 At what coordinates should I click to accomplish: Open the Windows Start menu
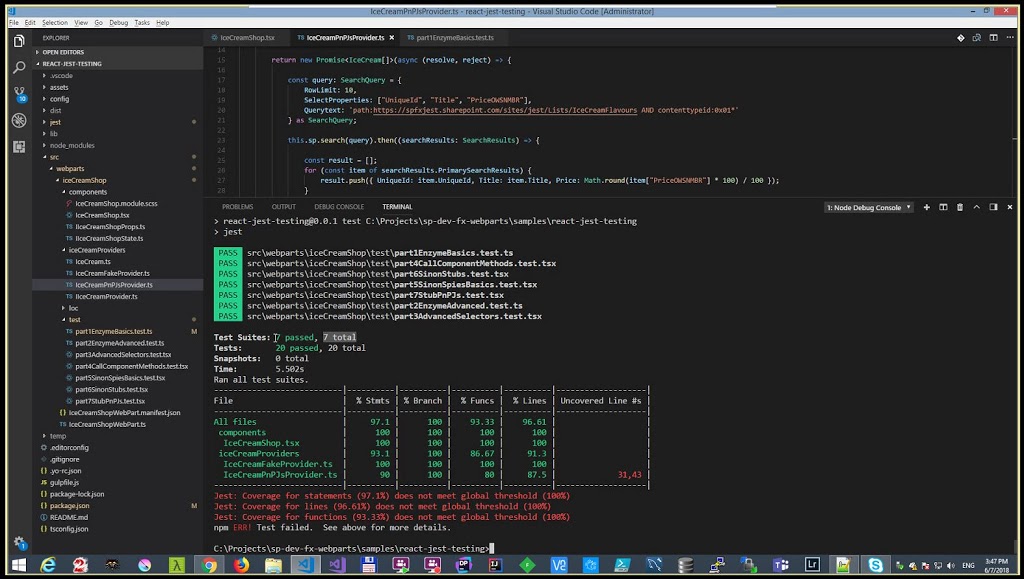point(18,565)
